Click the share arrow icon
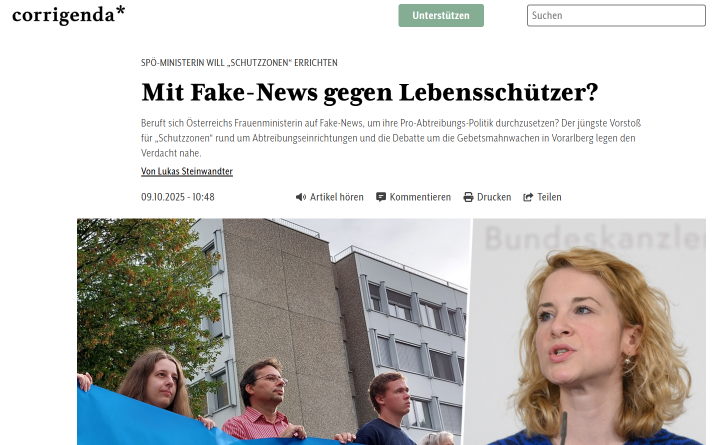The width and height of the screenshot is (714, 445). pyautogui.click(x=528, y=197)
